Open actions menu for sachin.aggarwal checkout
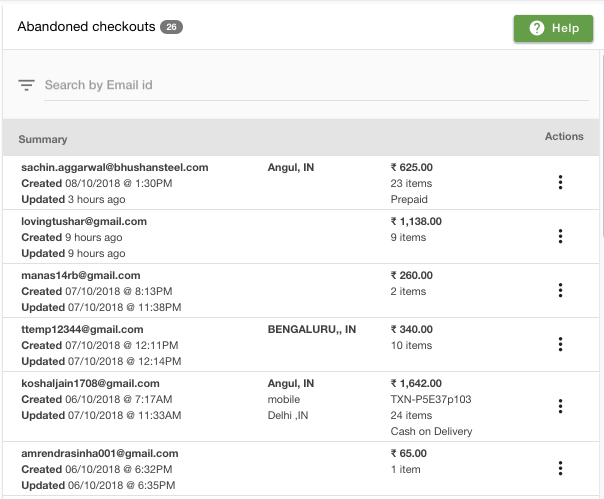The height and width of the screenshot is (499, 604). coord(560,182)
